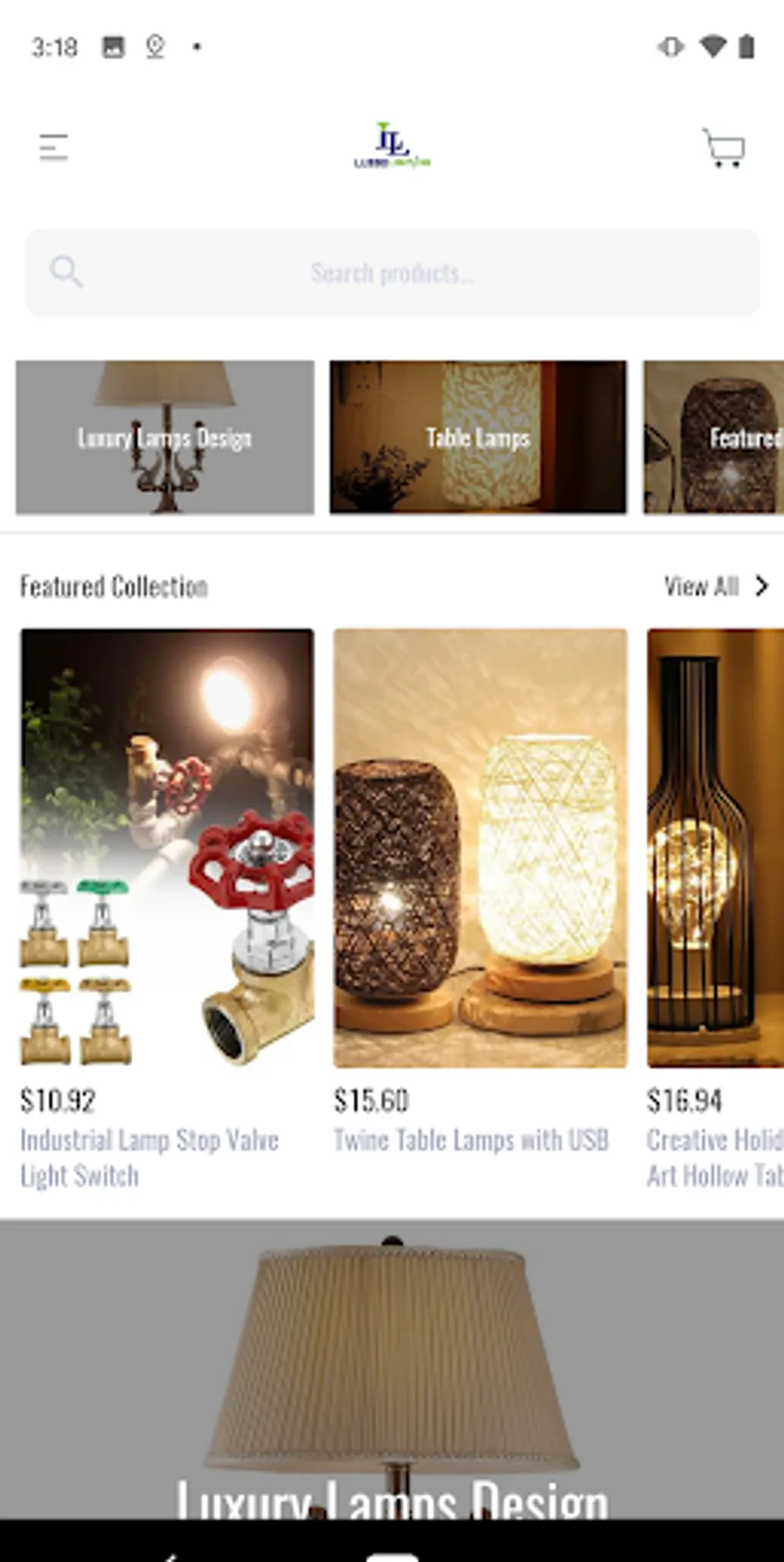Screen dimensions: 784x1562
Task: Open the large Luxury Lamps Design banner
Action: (392, 1369)
